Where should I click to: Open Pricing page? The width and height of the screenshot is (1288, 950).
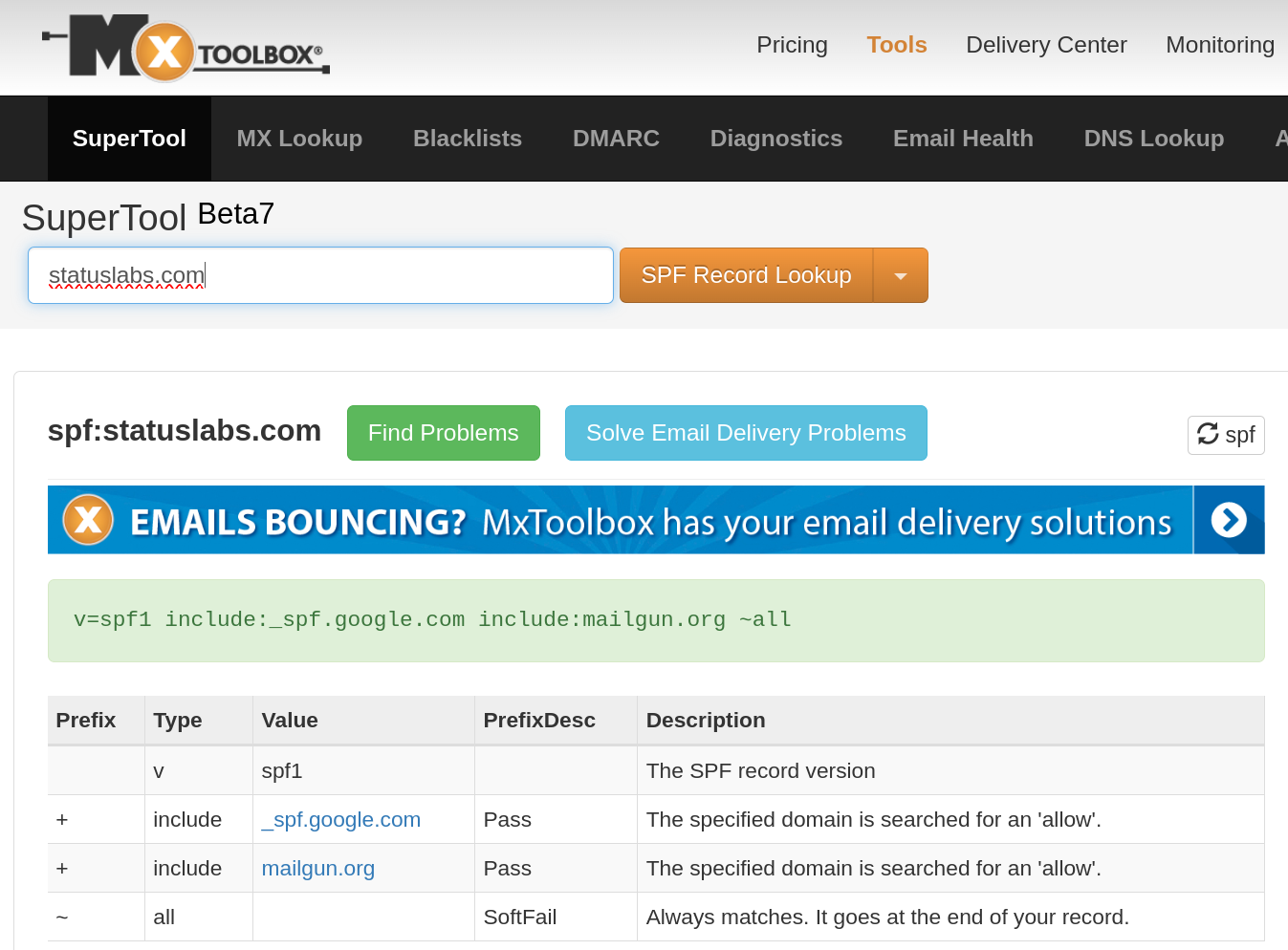click(x=792, y=45)
